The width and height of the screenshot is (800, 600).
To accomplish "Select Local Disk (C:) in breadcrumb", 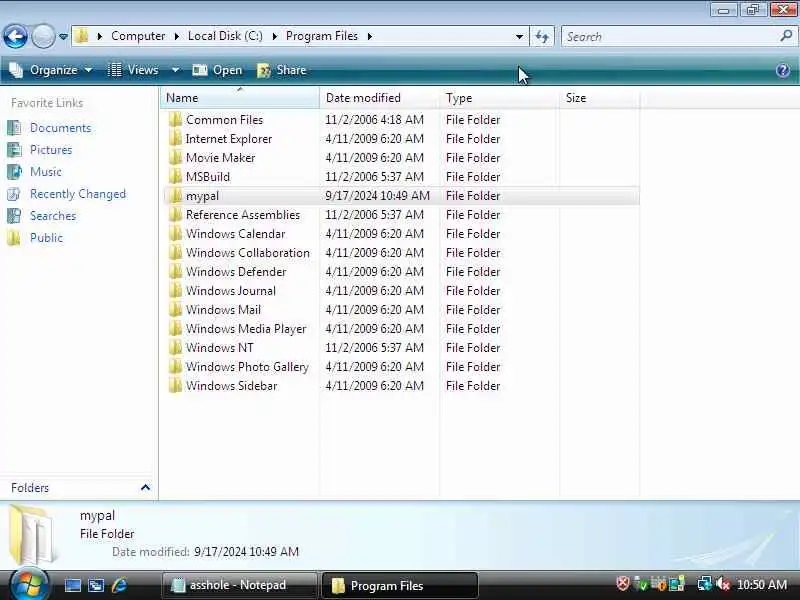I will point(225,36).
